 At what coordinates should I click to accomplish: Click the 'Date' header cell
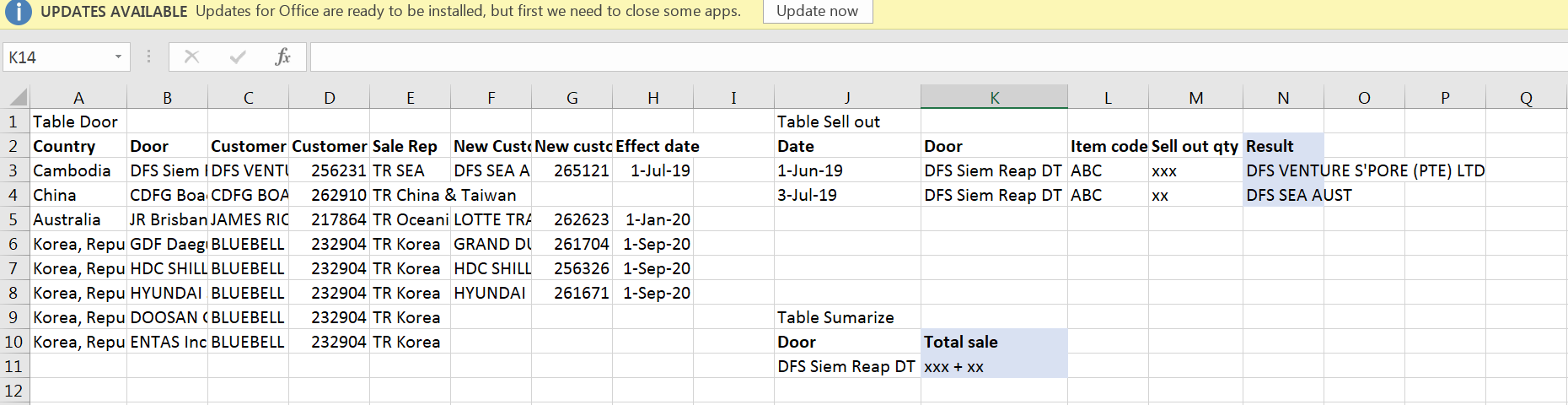click(847, 146)
